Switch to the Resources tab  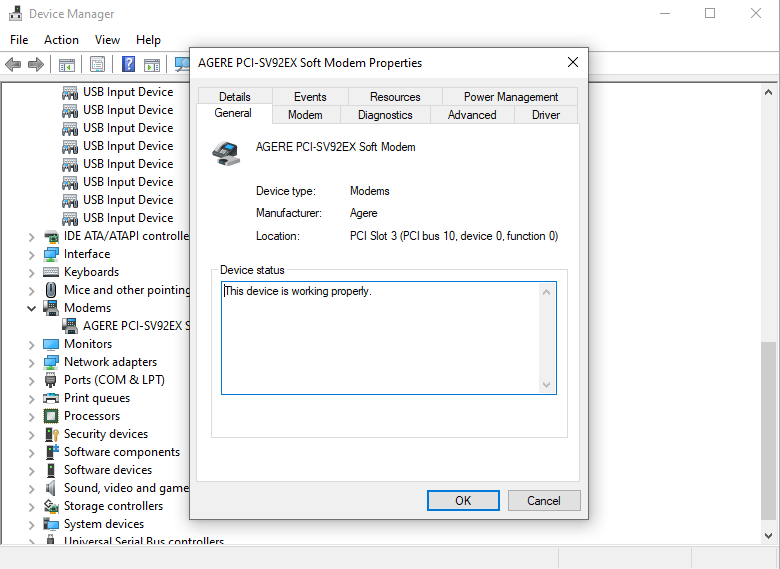click(x=395, y=96)
